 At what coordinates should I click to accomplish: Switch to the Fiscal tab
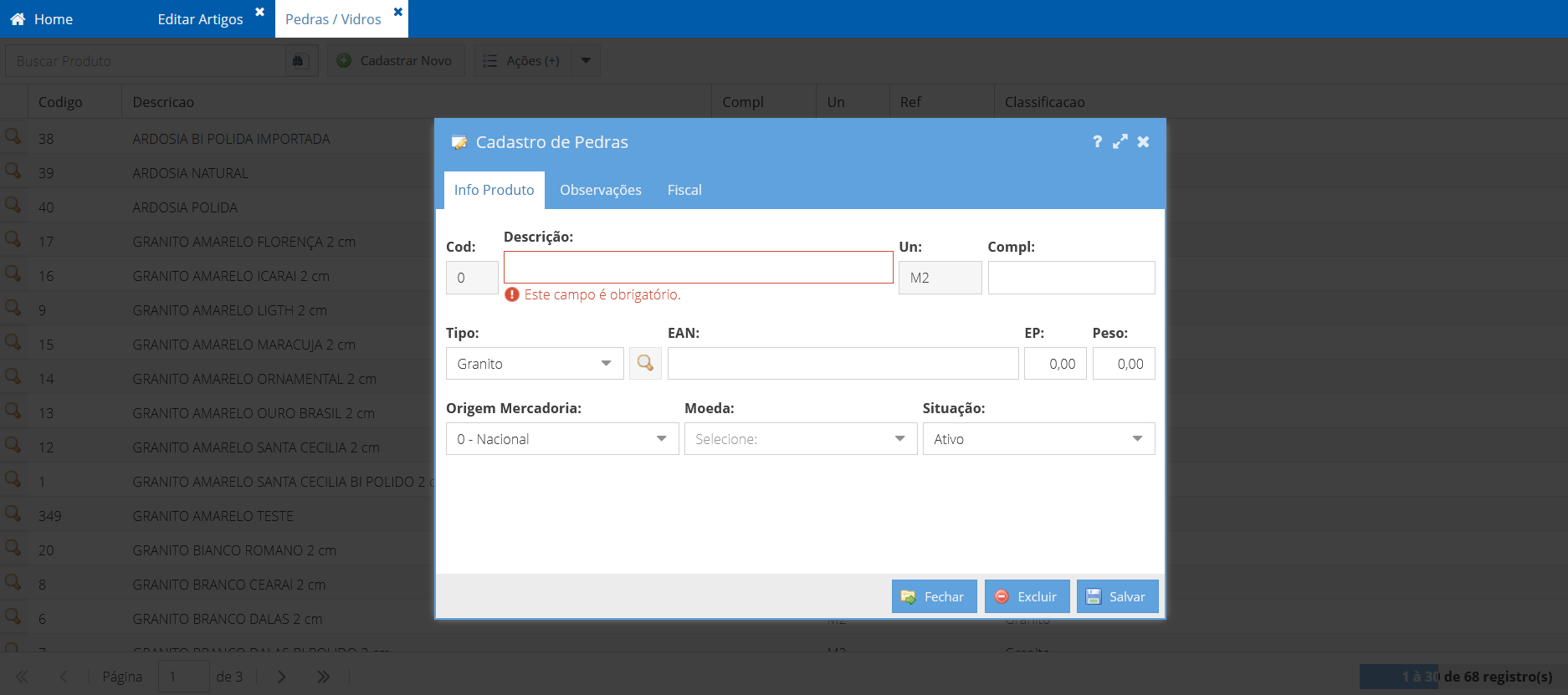pyautogui.click(x=684, y=190)
